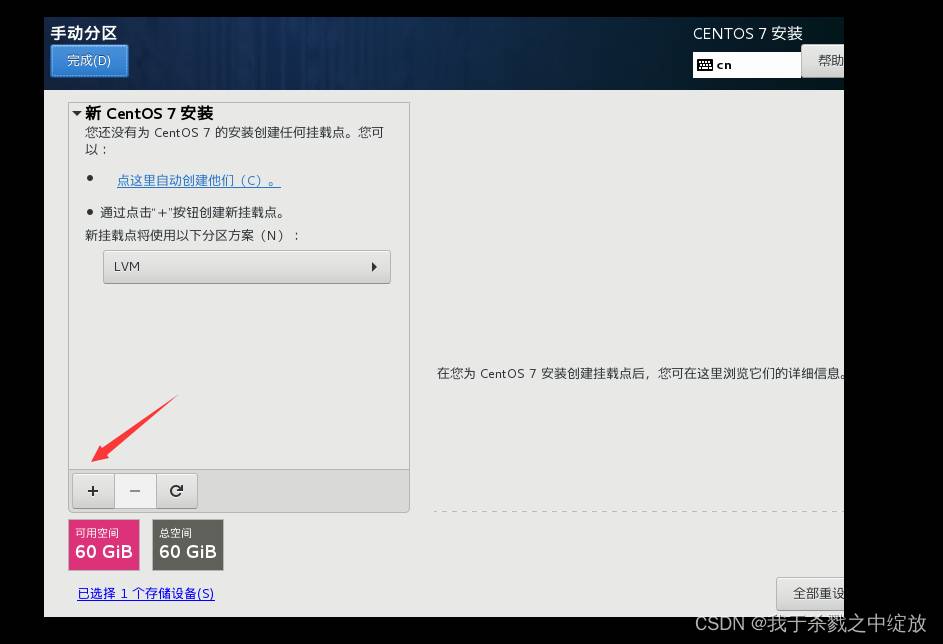
Task: Click the plus button to add mount point
Action: click(93, 491)
